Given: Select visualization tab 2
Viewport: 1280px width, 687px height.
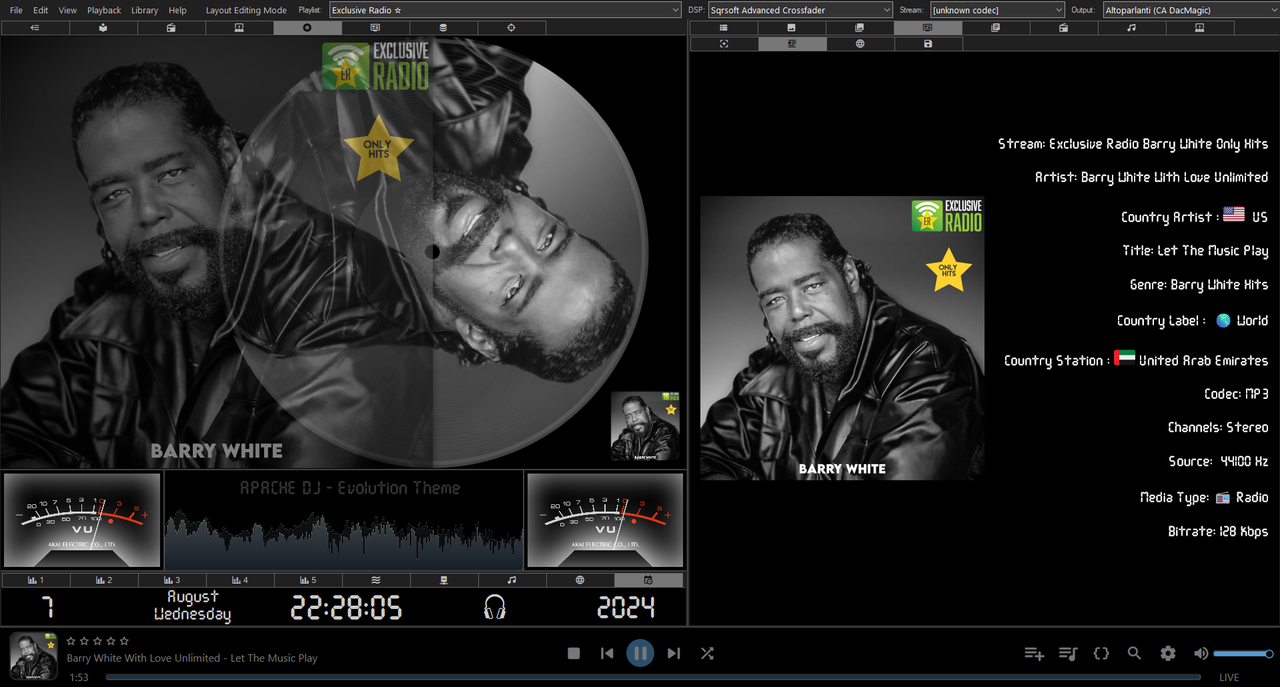Looking at the screenshot, I should [x=103, y=580].
